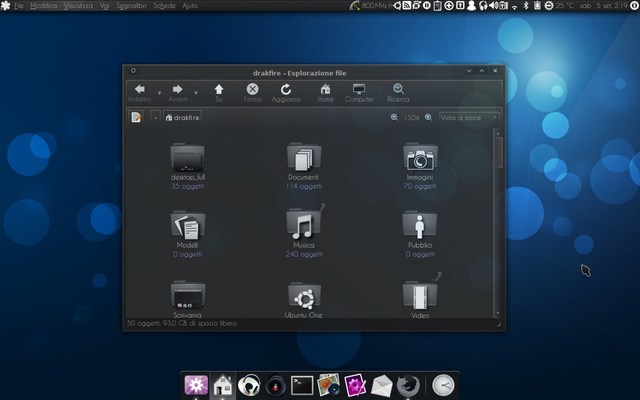Image resolution: width=640 pixels, height=400 pixels.
Task: Click the drakfire path button
Action: (x=182, y=118)
